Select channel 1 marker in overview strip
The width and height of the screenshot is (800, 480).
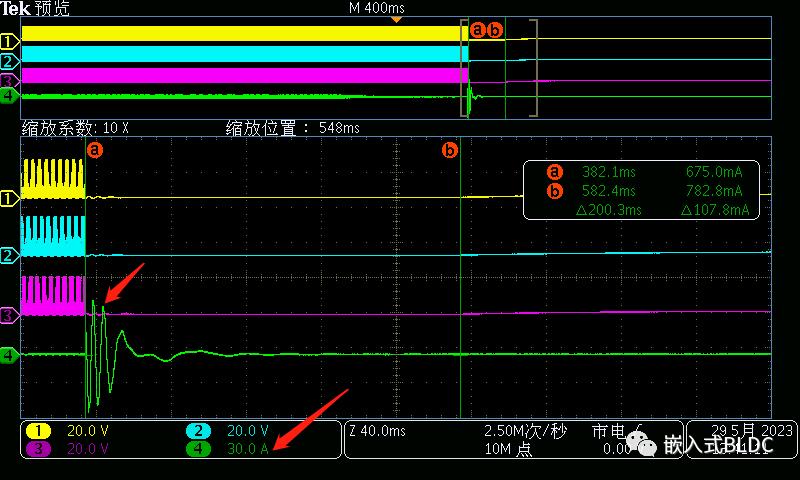pyautogui.click(x=9, y=42)
